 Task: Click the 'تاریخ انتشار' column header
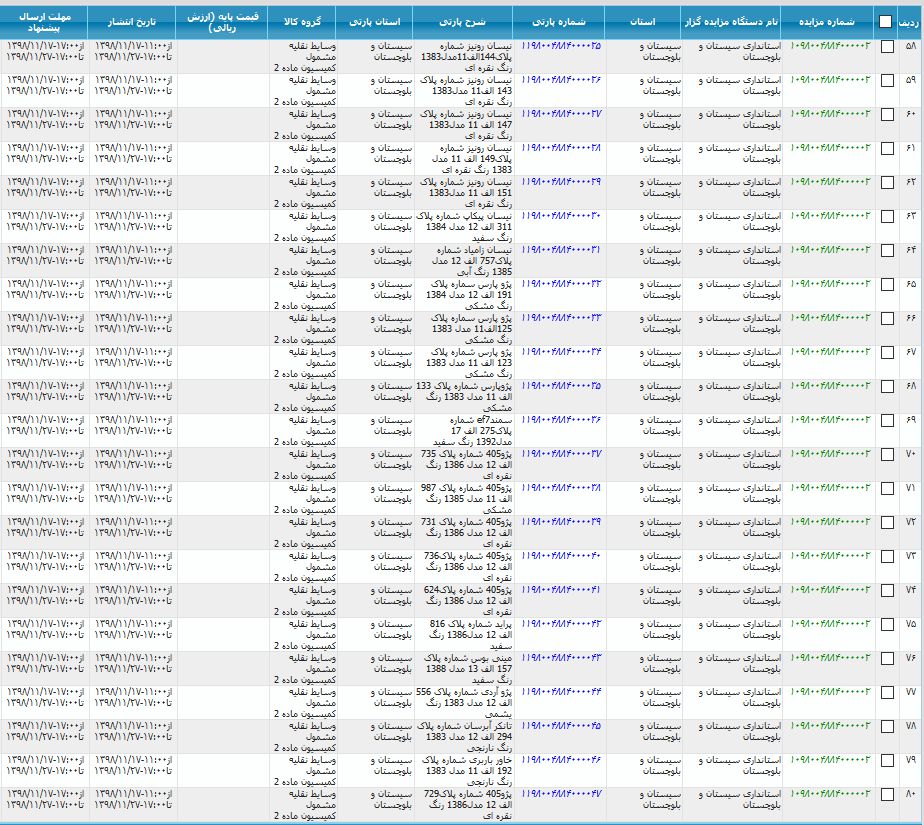[131, 21]
